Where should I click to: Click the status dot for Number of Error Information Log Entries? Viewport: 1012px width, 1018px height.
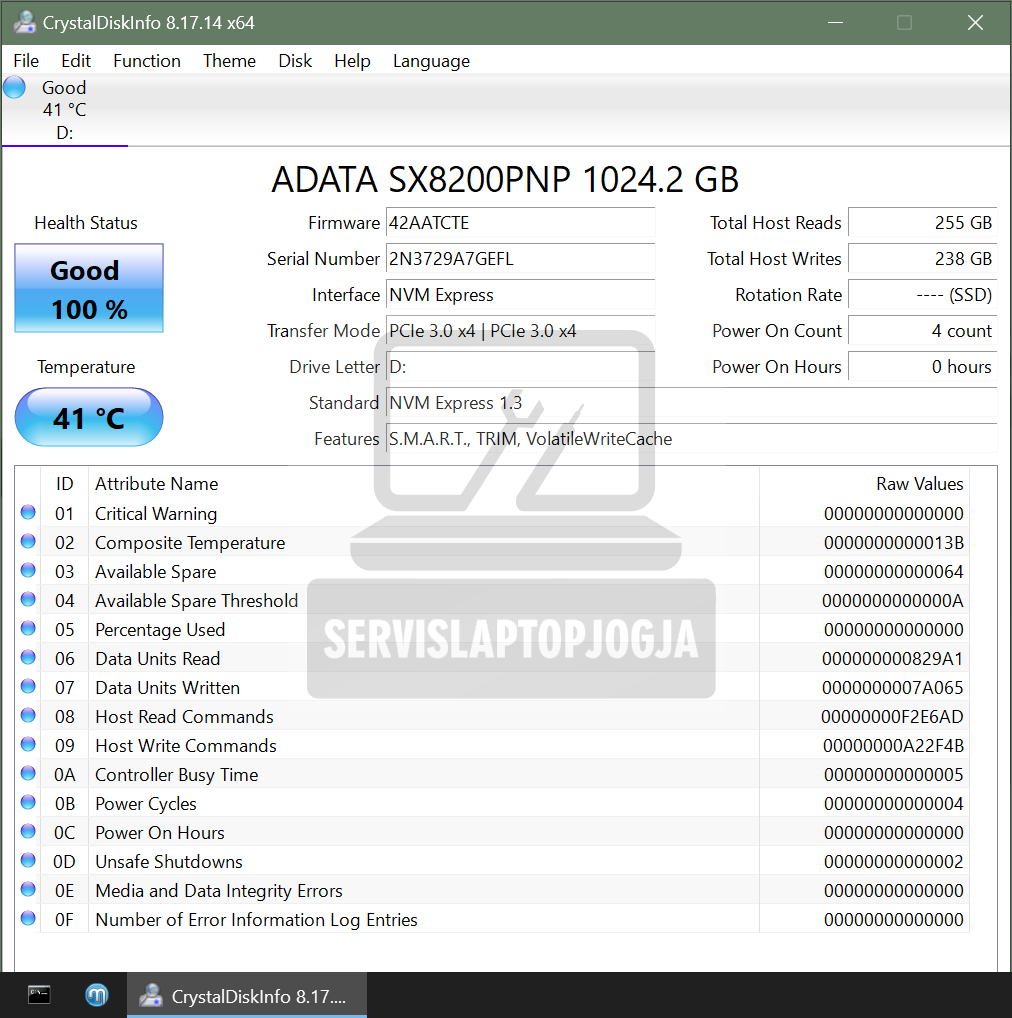(x=28, y=918)
